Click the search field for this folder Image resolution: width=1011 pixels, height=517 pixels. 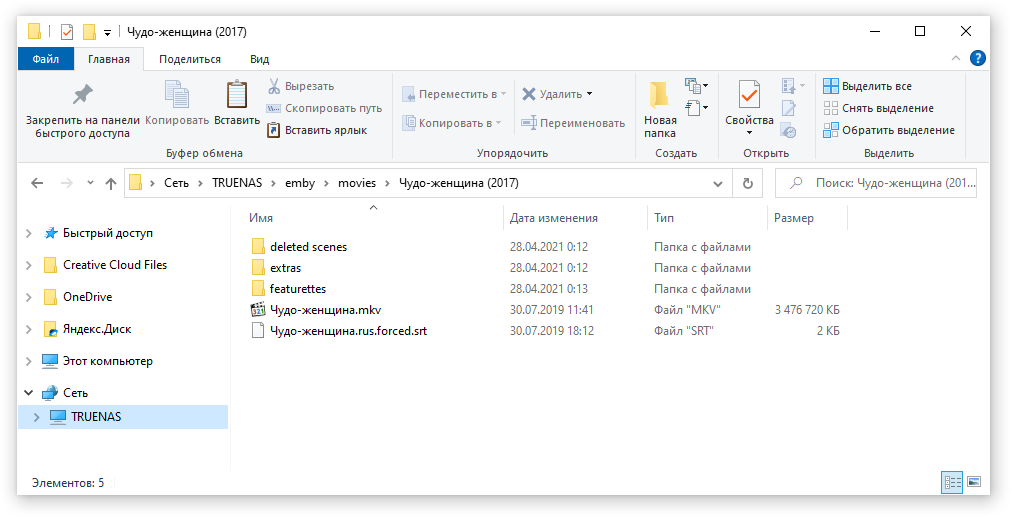click(876, 183)
